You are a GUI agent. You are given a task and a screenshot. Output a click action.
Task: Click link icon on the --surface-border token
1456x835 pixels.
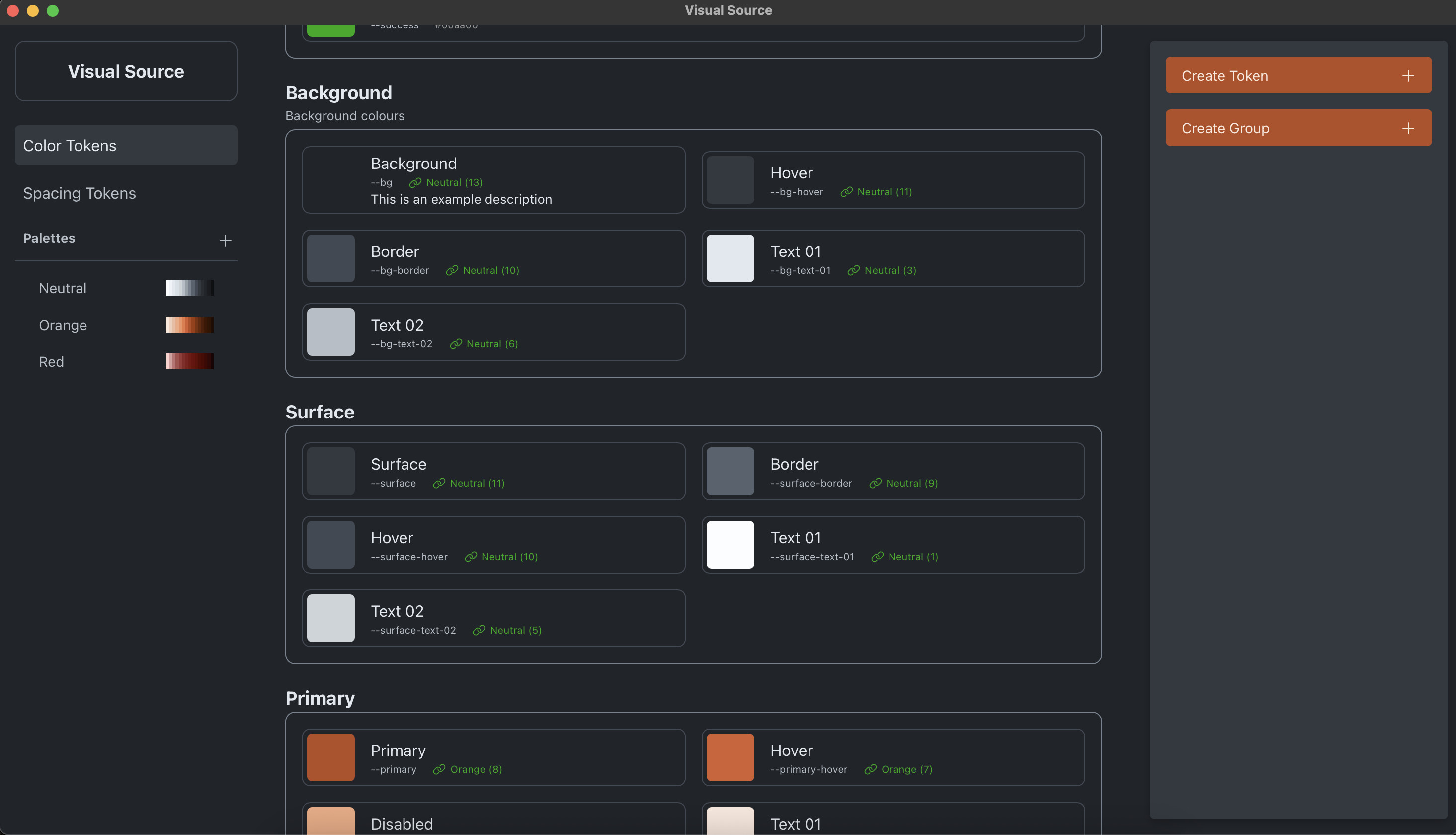(875, 484)
